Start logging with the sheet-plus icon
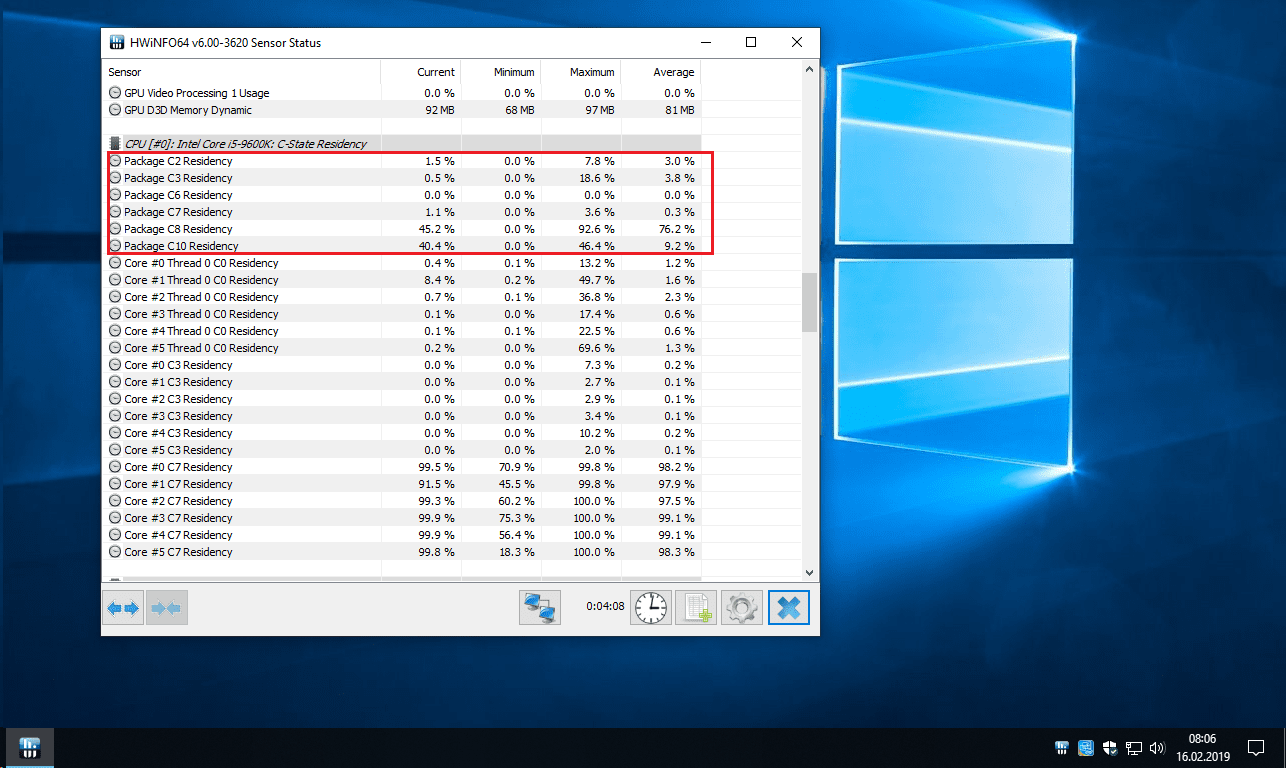The height and width of the screenshot is (768, 1286). tap(696, 608)
